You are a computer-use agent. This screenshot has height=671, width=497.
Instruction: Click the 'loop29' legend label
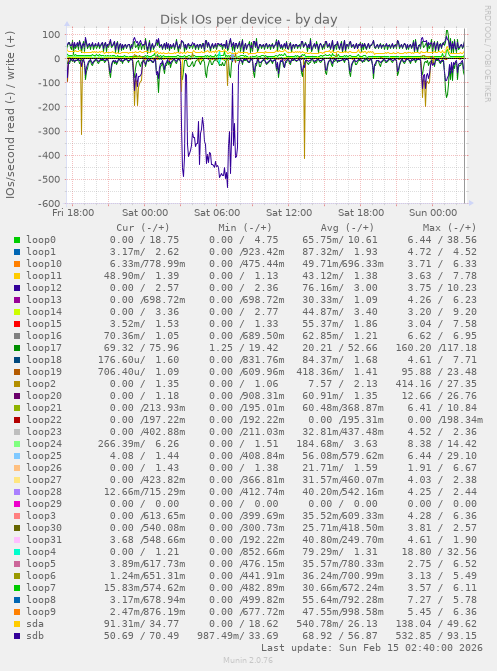click(44, 504)
